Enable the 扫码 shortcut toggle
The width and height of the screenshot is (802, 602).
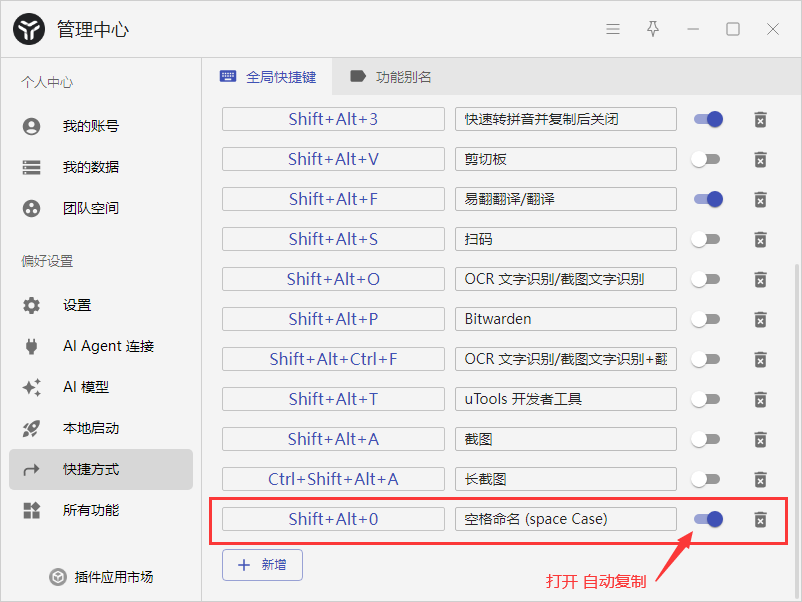coord(705,239)
